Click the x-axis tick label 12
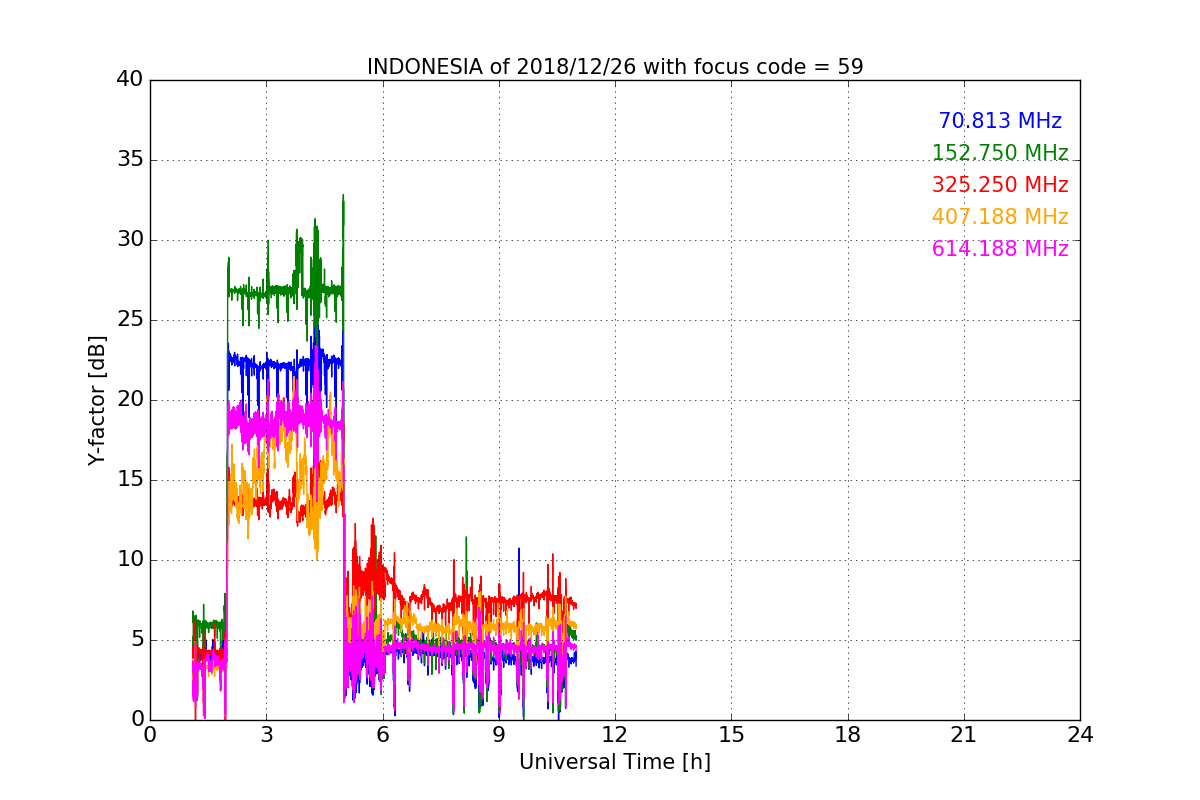The width and height of the screenshot is (1200, 800). click(615, 734)
